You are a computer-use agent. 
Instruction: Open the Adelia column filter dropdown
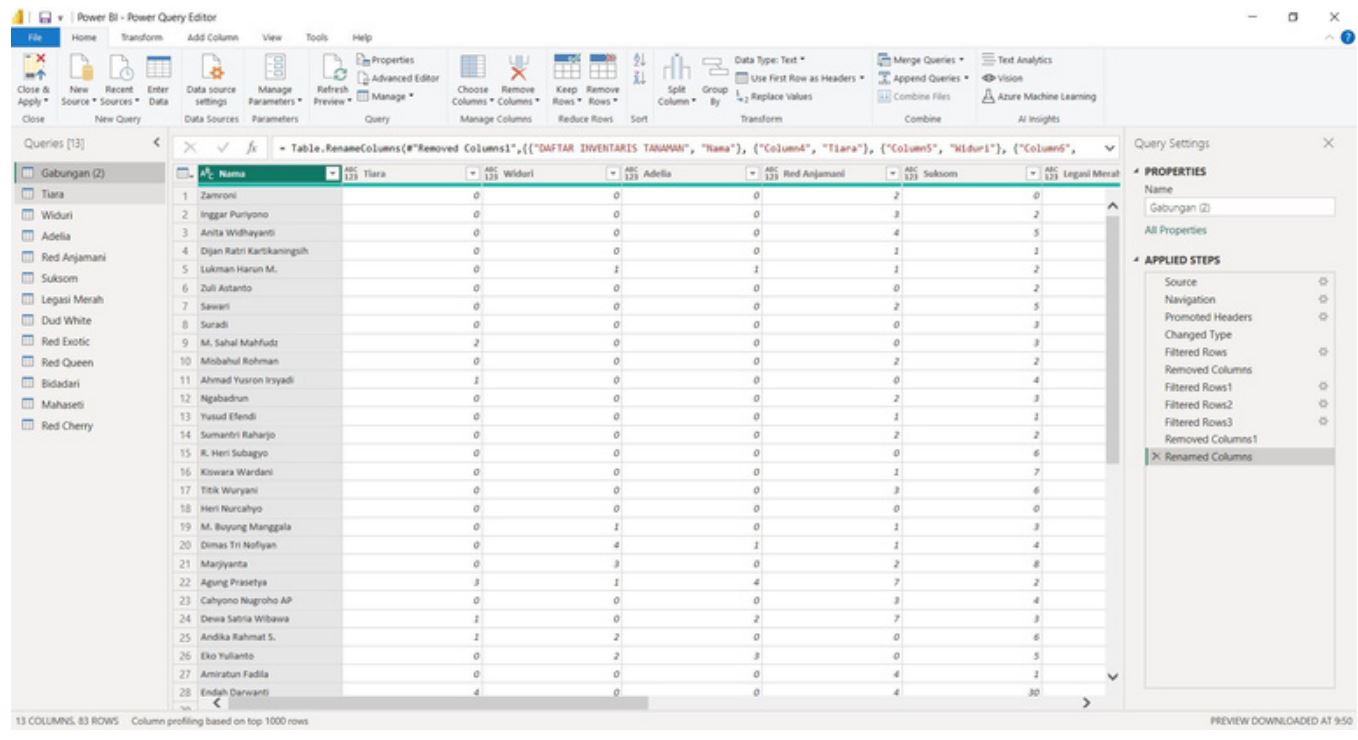pyautogui.click(x=754, y=173)
